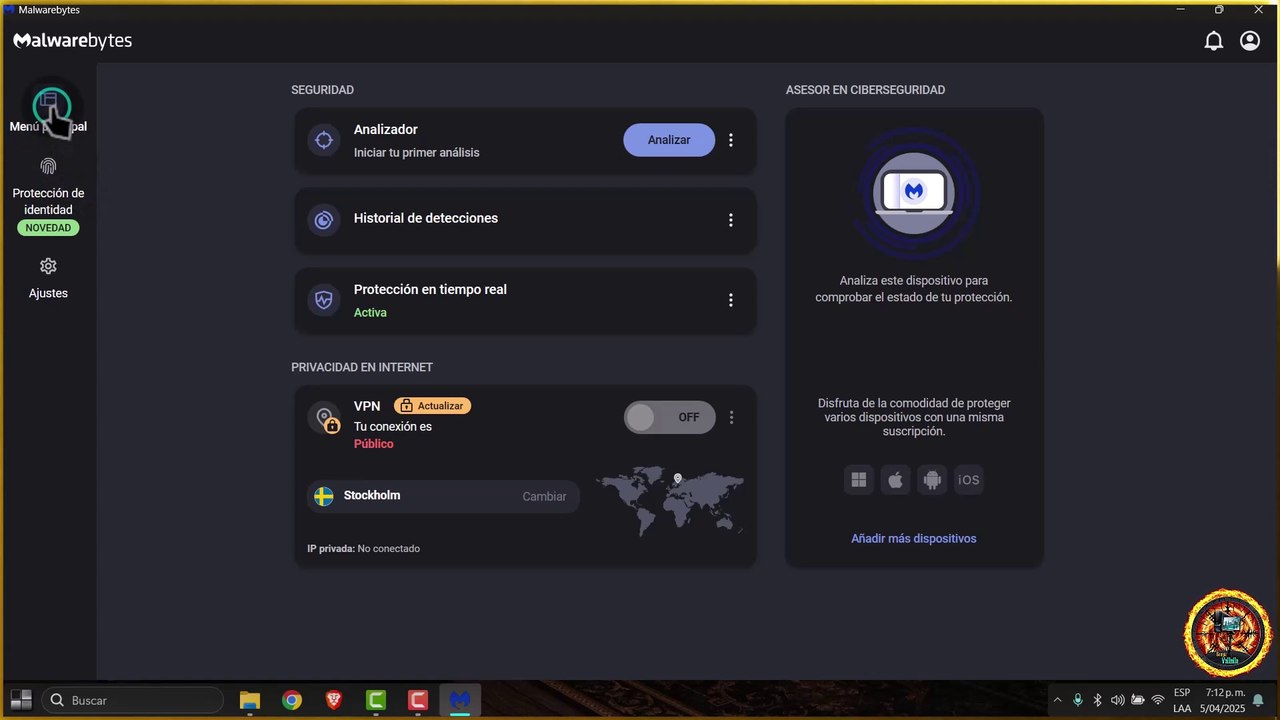Click the Menú principal dashboard icon
This screenshot has height=720, width=1280.
point(48,103)
